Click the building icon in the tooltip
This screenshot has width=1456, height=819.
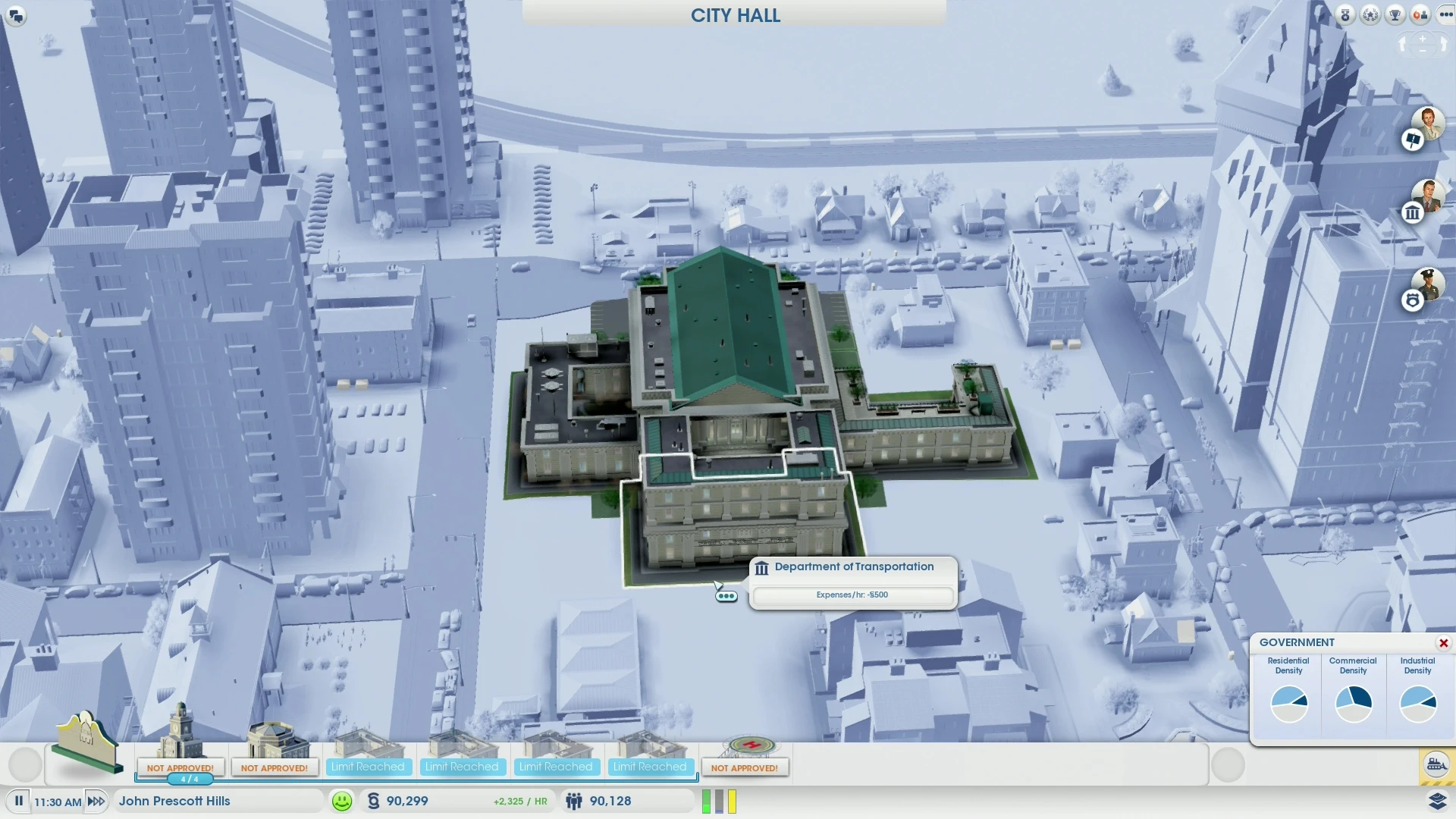point(762,568)
